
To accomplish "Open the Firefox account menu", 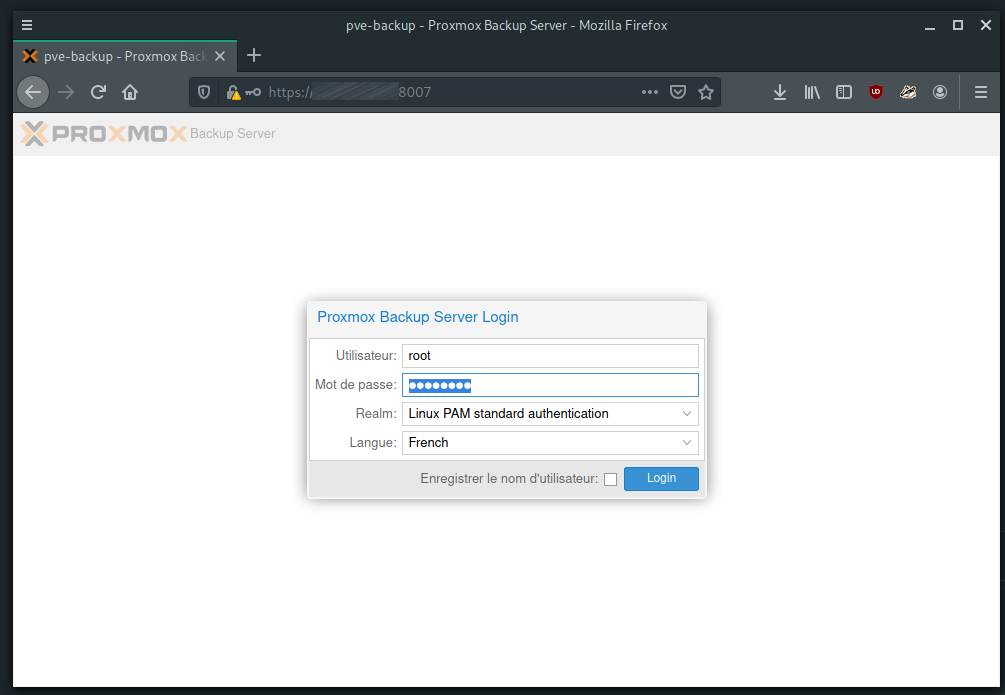I will [940, 92].
